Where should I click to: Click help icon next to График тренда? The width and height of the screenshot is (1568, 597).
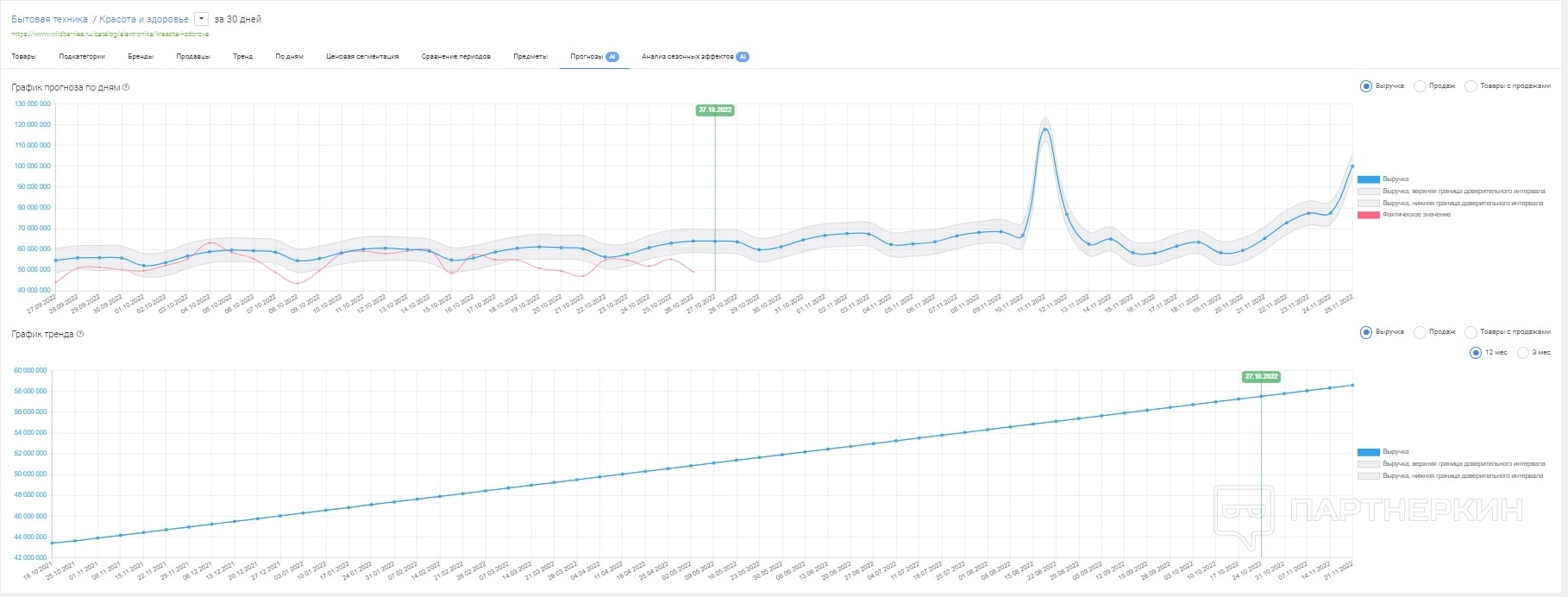(x=80, y=334)
